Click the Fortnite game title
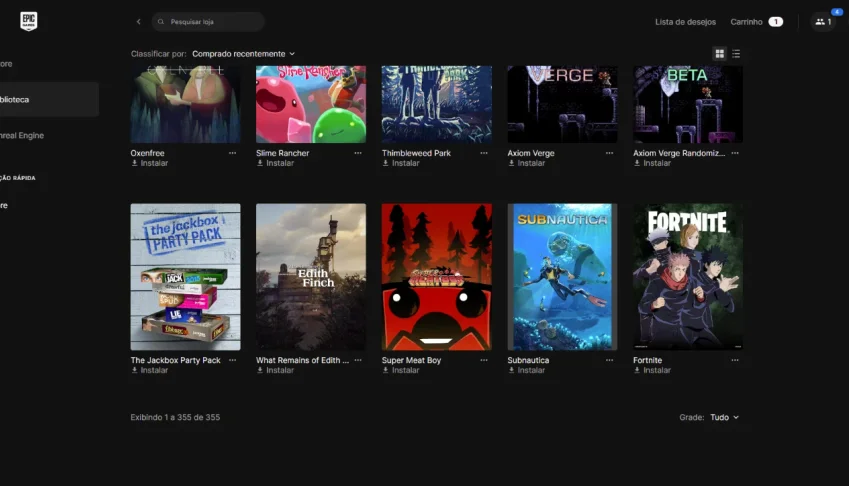Image resolution: width=849 pixels, height=486 pixels. pyautogui.click(x=648, y=360)
